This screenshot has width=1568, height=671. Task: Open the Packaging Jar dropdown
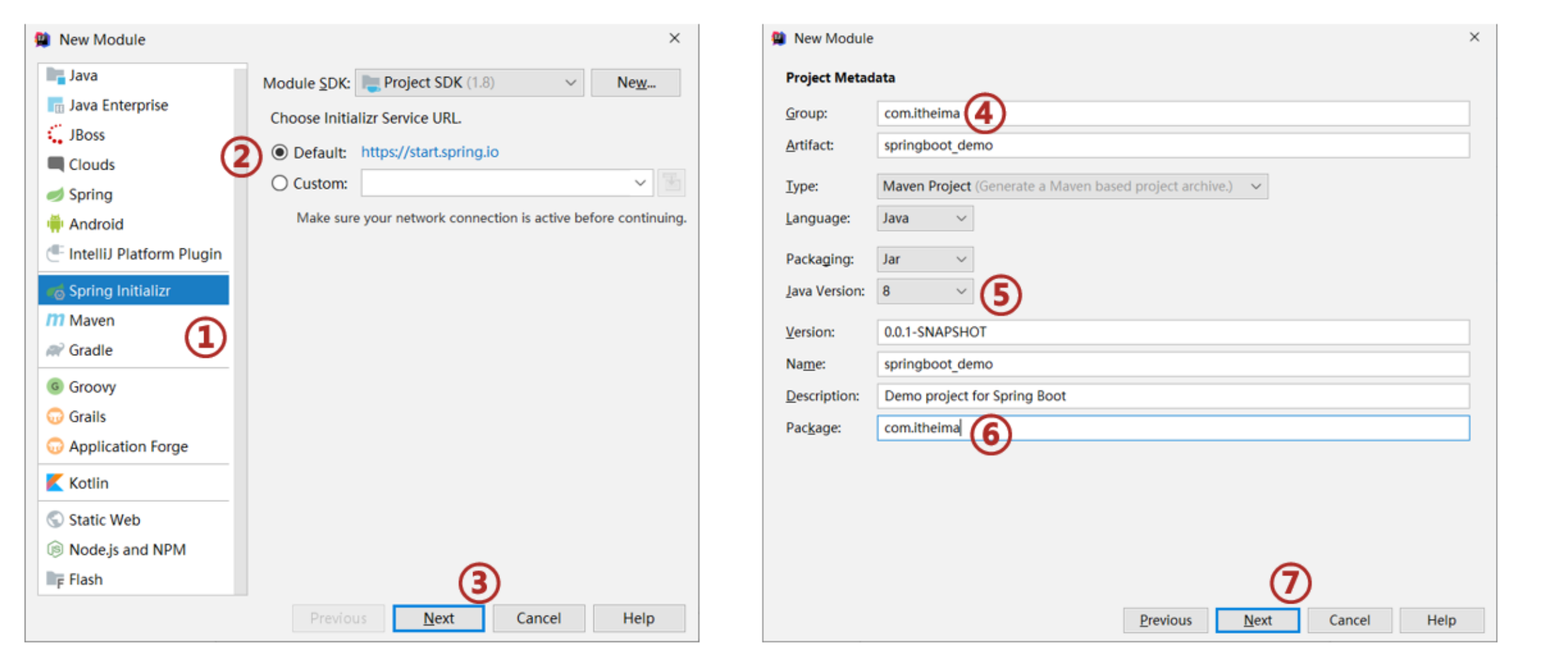pos(925,259)
